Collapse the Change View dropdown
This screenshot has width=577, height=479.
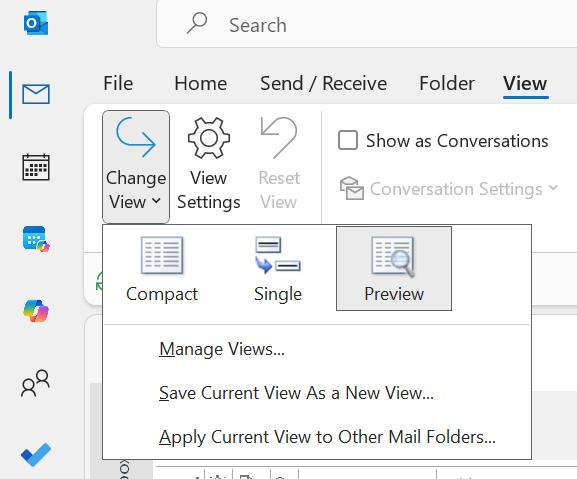click(136, 167)
